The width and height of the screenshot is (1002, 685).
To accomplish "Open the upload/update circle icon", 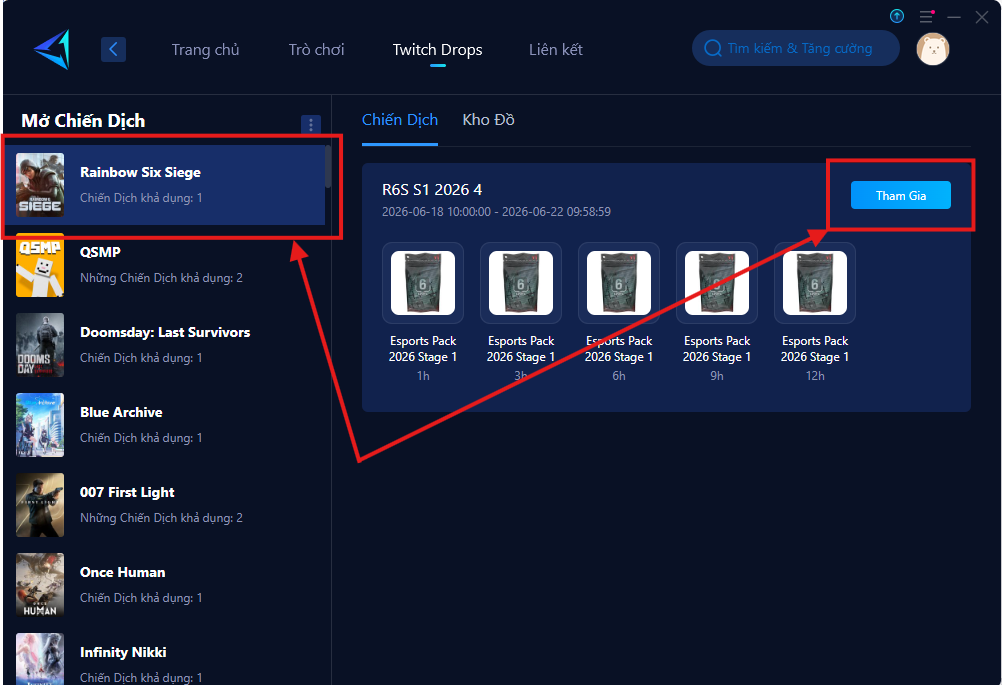I will click(x=897, y=17).
